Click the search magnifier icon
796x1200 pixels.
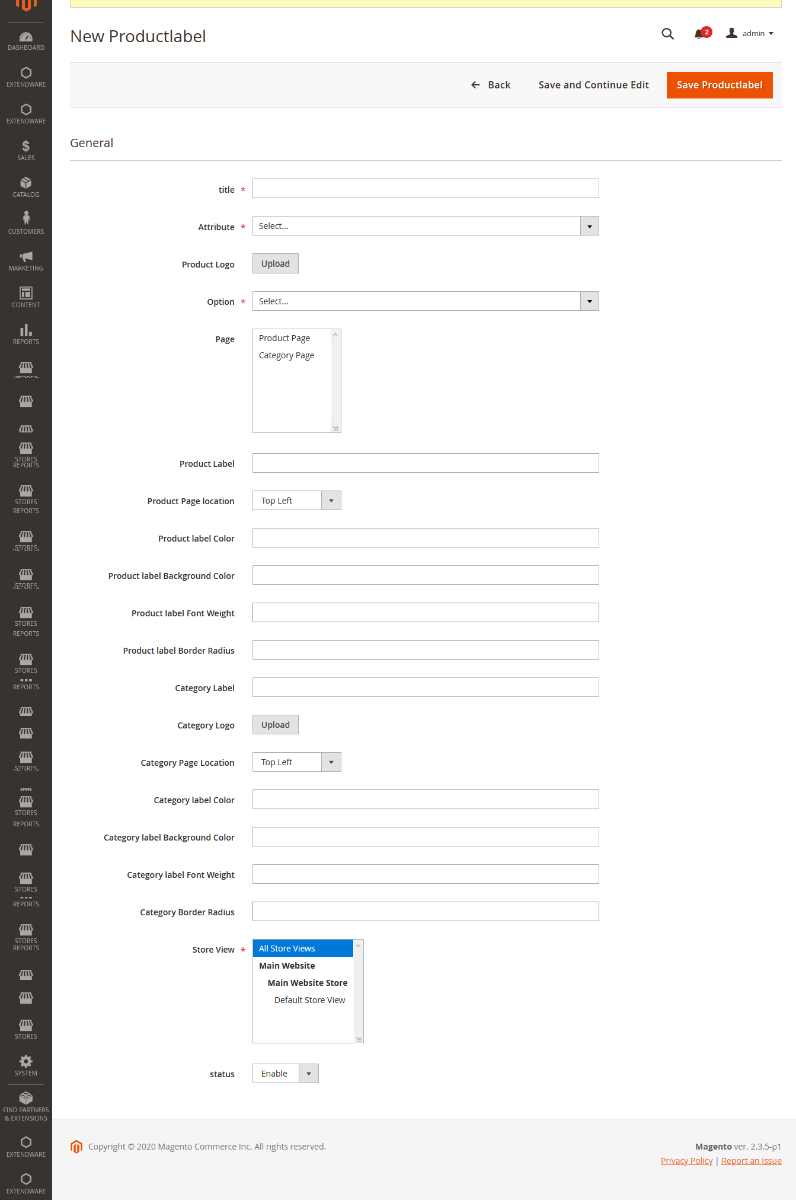[x=668, y=34]
